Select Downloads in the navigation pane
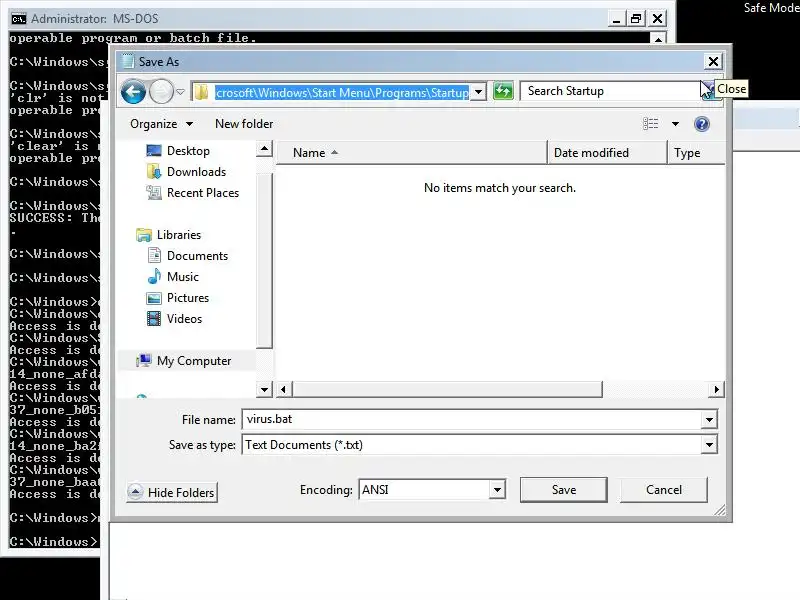The width and height of the screenshot is (800, 600). coord(196,172)
